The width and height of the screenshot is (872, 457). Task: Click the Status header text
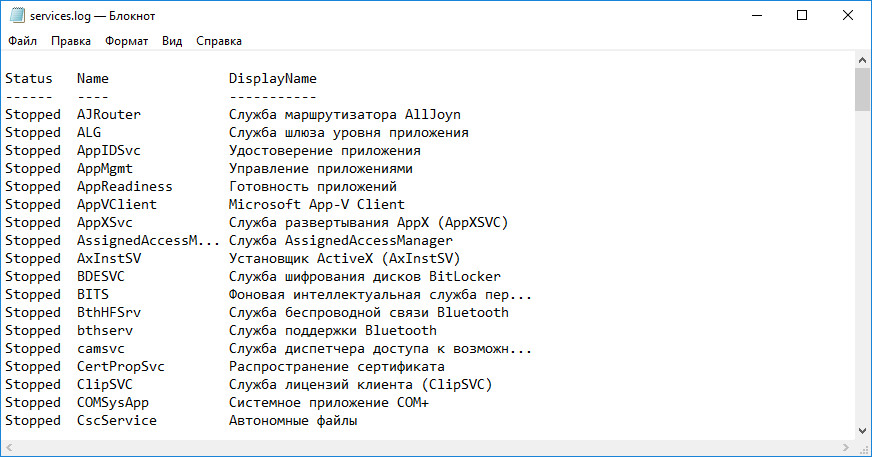click(x=29, y=79)
